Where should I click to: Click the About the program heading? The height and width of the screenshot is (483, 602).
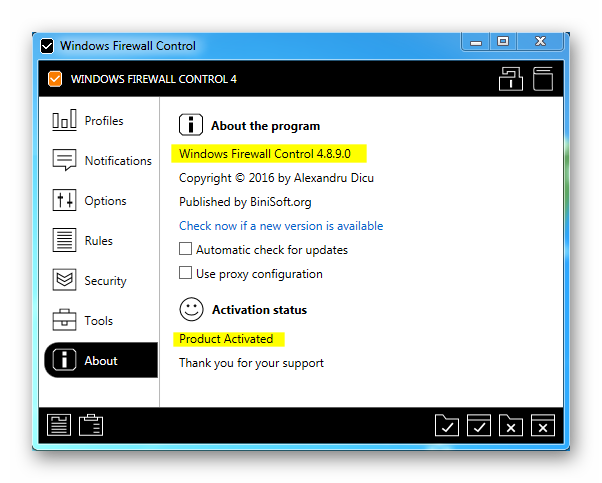tap(265, 126)
